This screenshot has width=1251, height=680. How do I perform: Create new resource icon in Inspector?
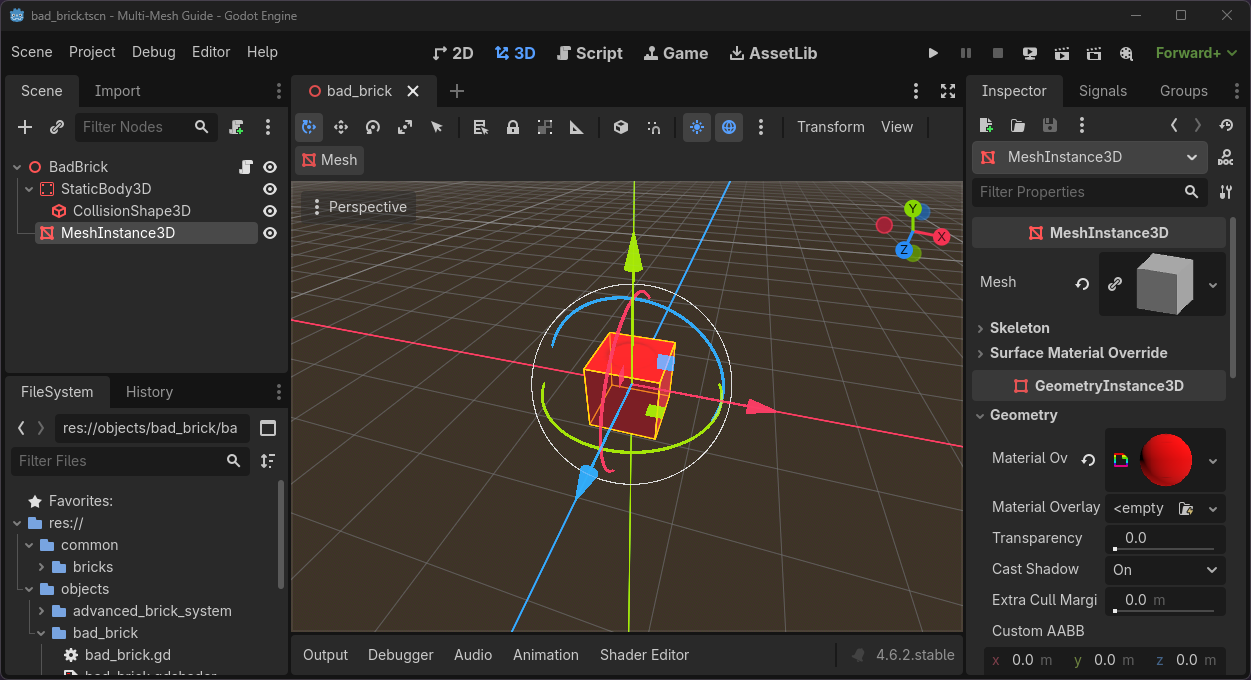coord(986,125)
